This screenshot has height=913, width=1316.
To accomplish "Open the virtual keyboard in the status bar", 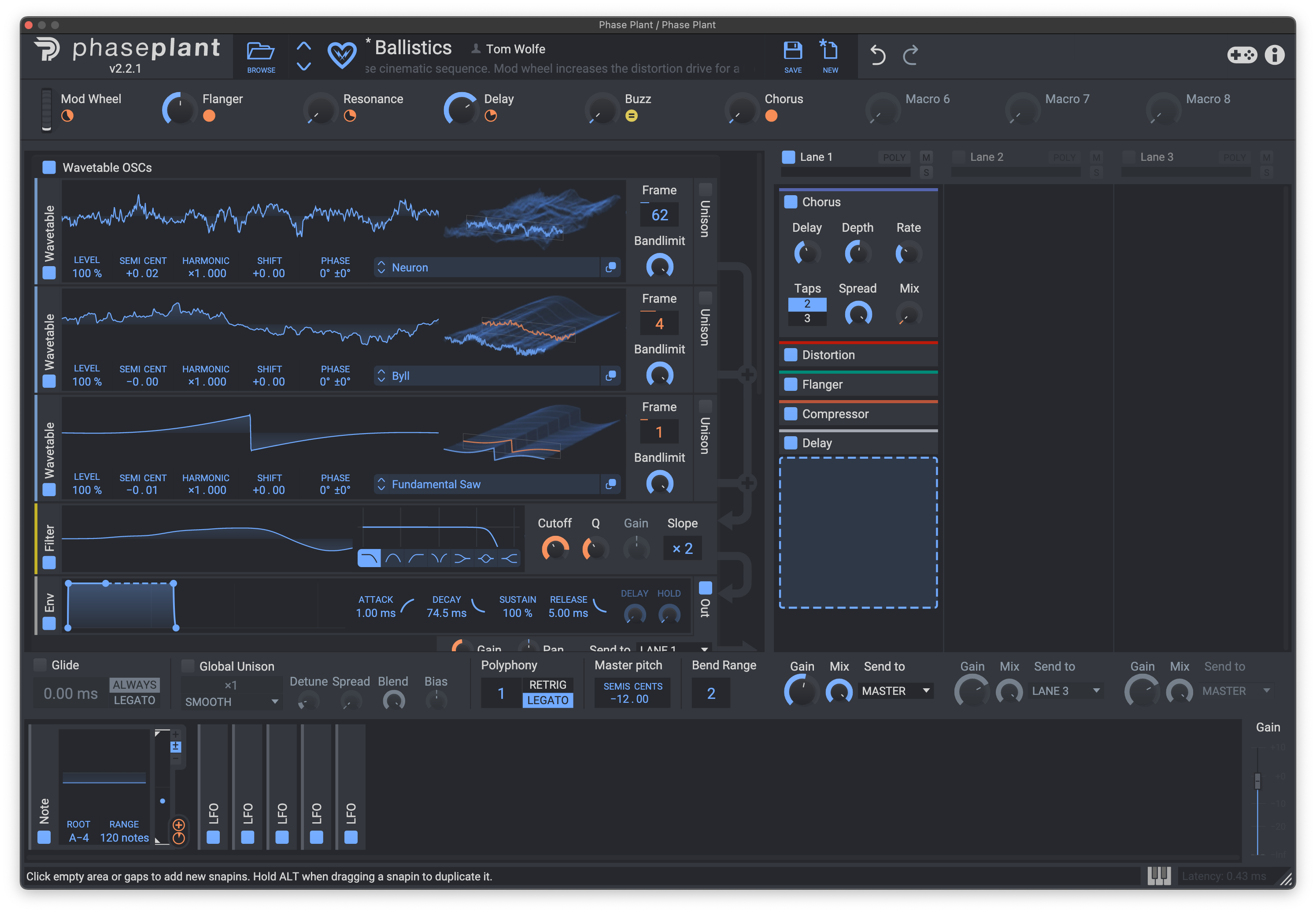I will 1158,876.
